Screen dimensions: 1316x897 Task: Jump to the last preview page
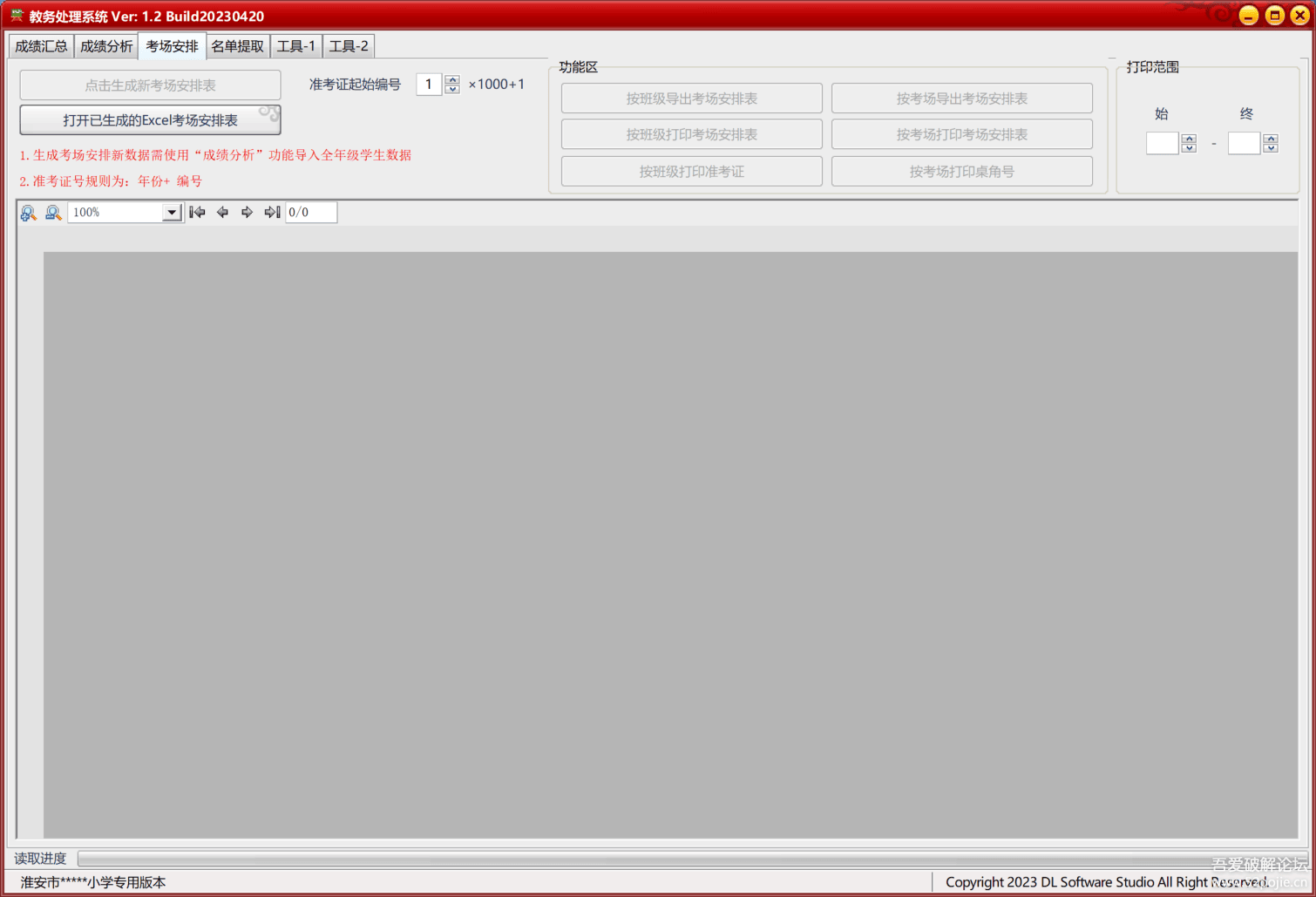[272, 212]
